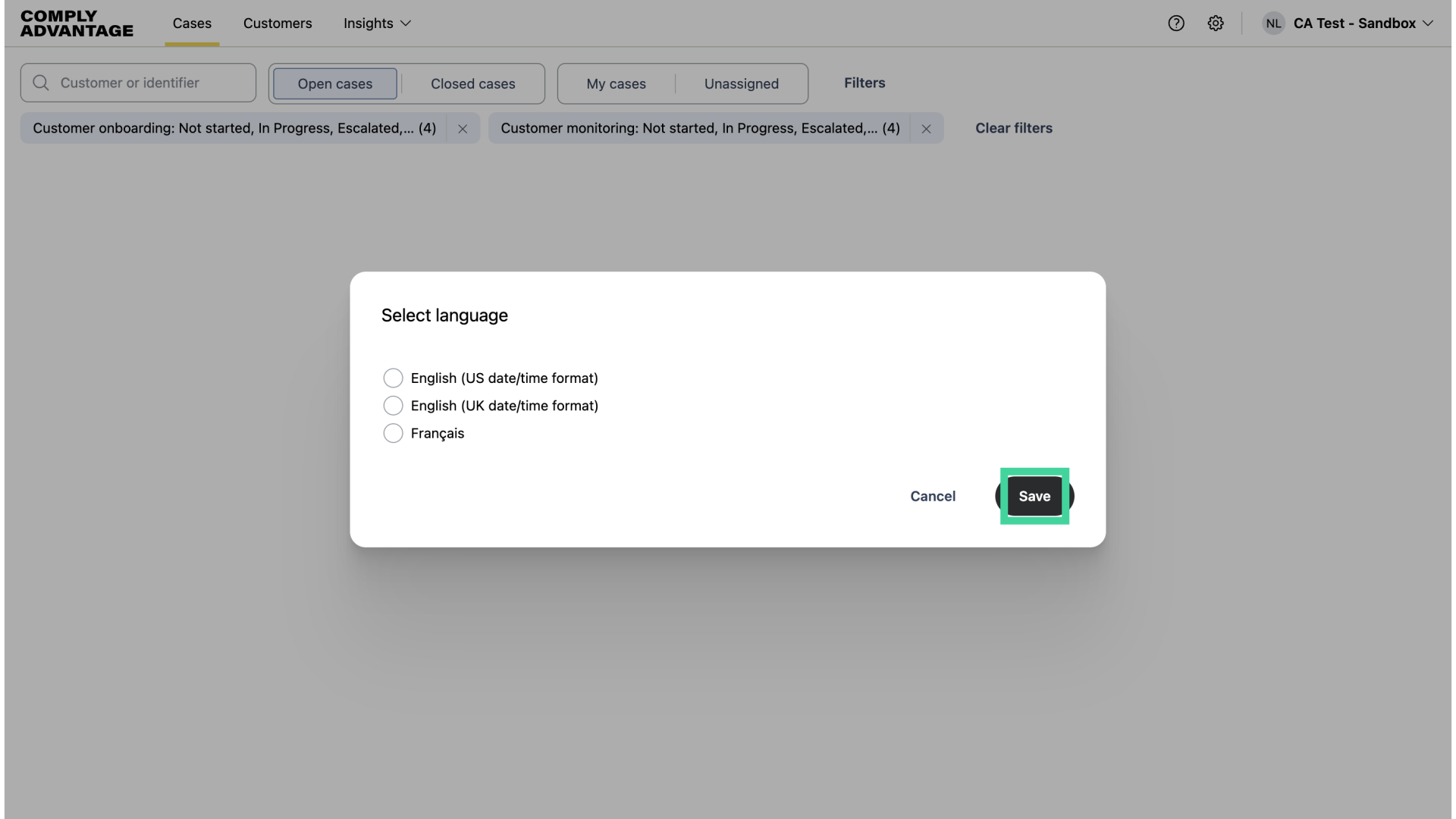The width and height of the screenshot is (1456, 819).
Task: Click the ComplyAdvantage logo
Action: pyautogui.click(x=77, y=24)
